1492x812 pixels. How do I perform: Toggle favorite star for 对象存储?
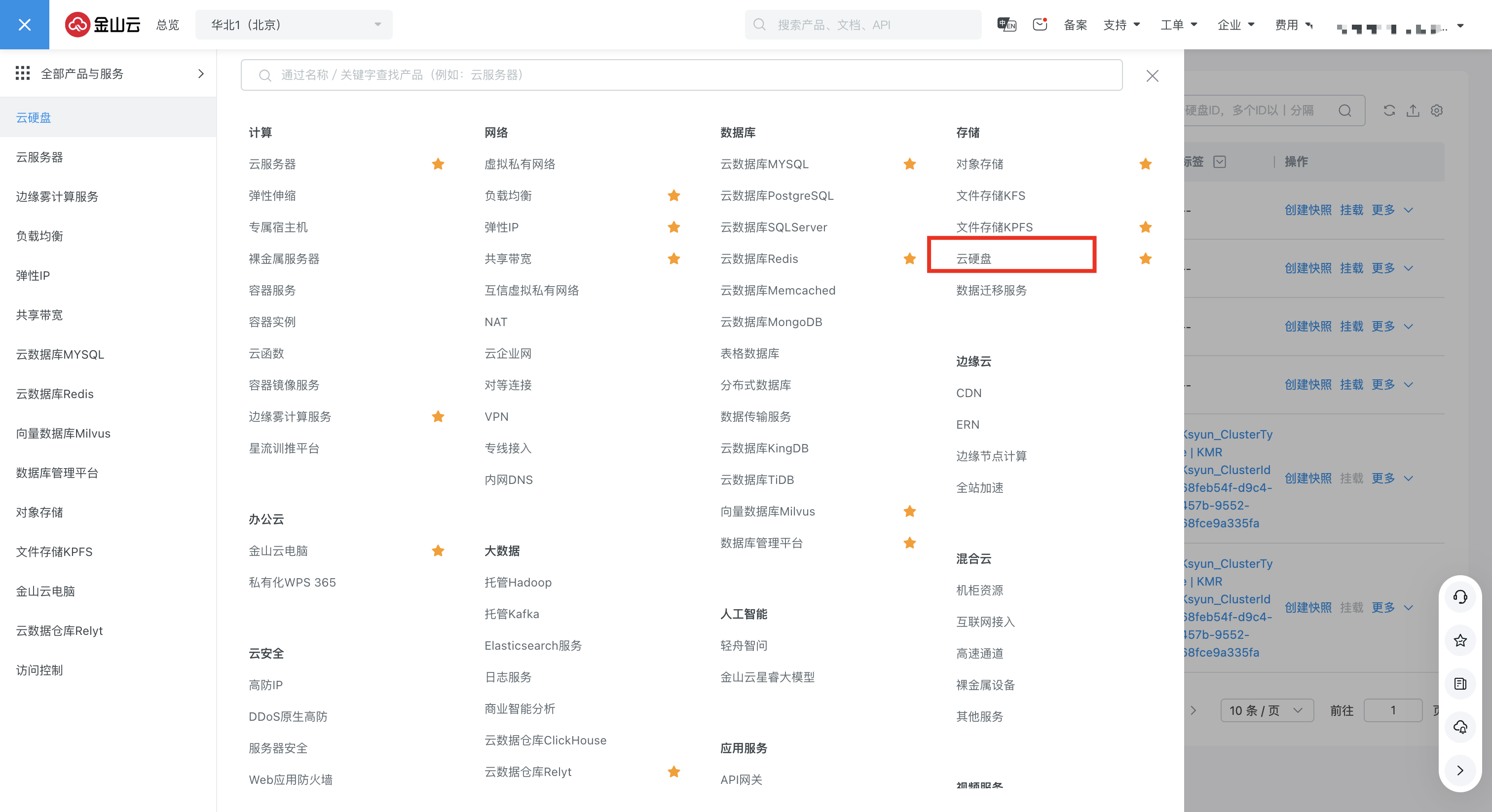pos(1145,164)
